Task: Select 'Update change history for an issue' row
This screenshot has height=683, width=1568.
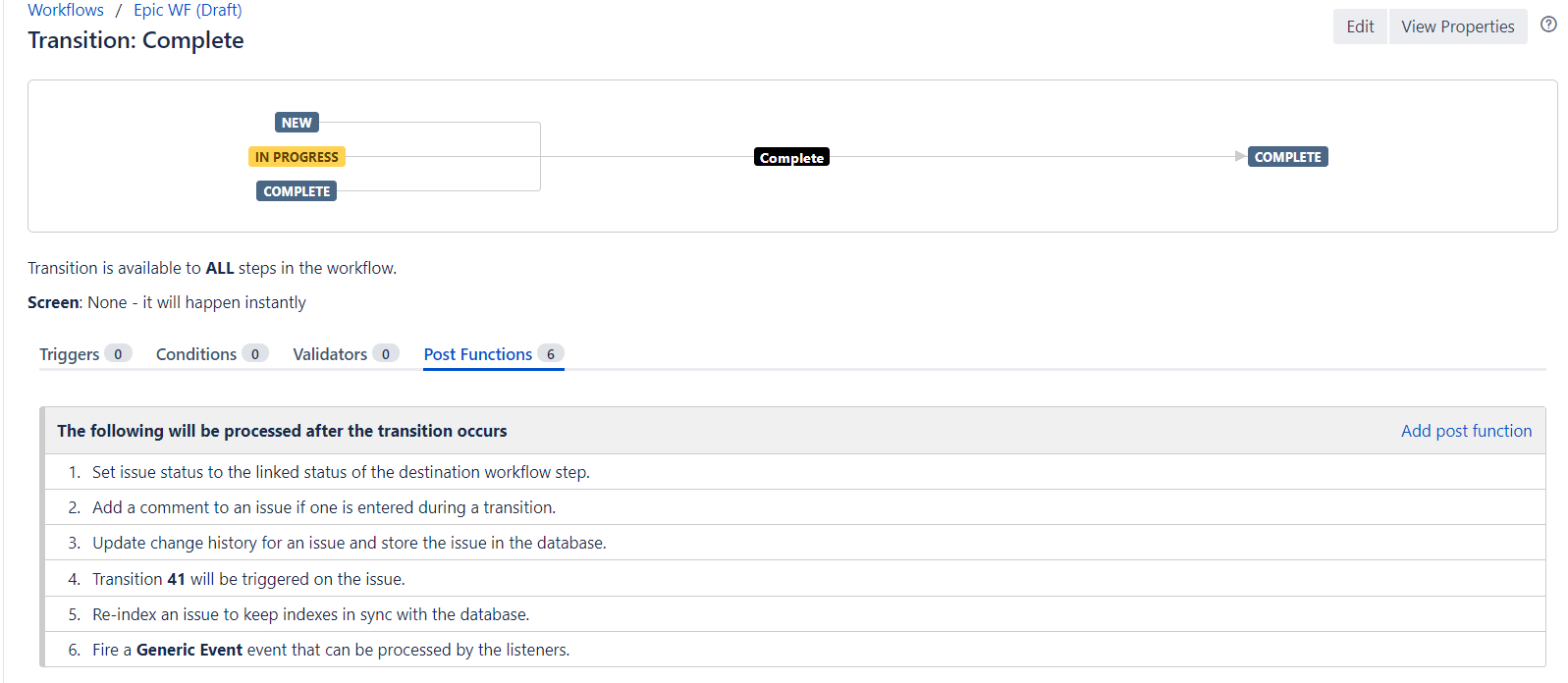Action: pyautogui.click(x=794, y=543)
